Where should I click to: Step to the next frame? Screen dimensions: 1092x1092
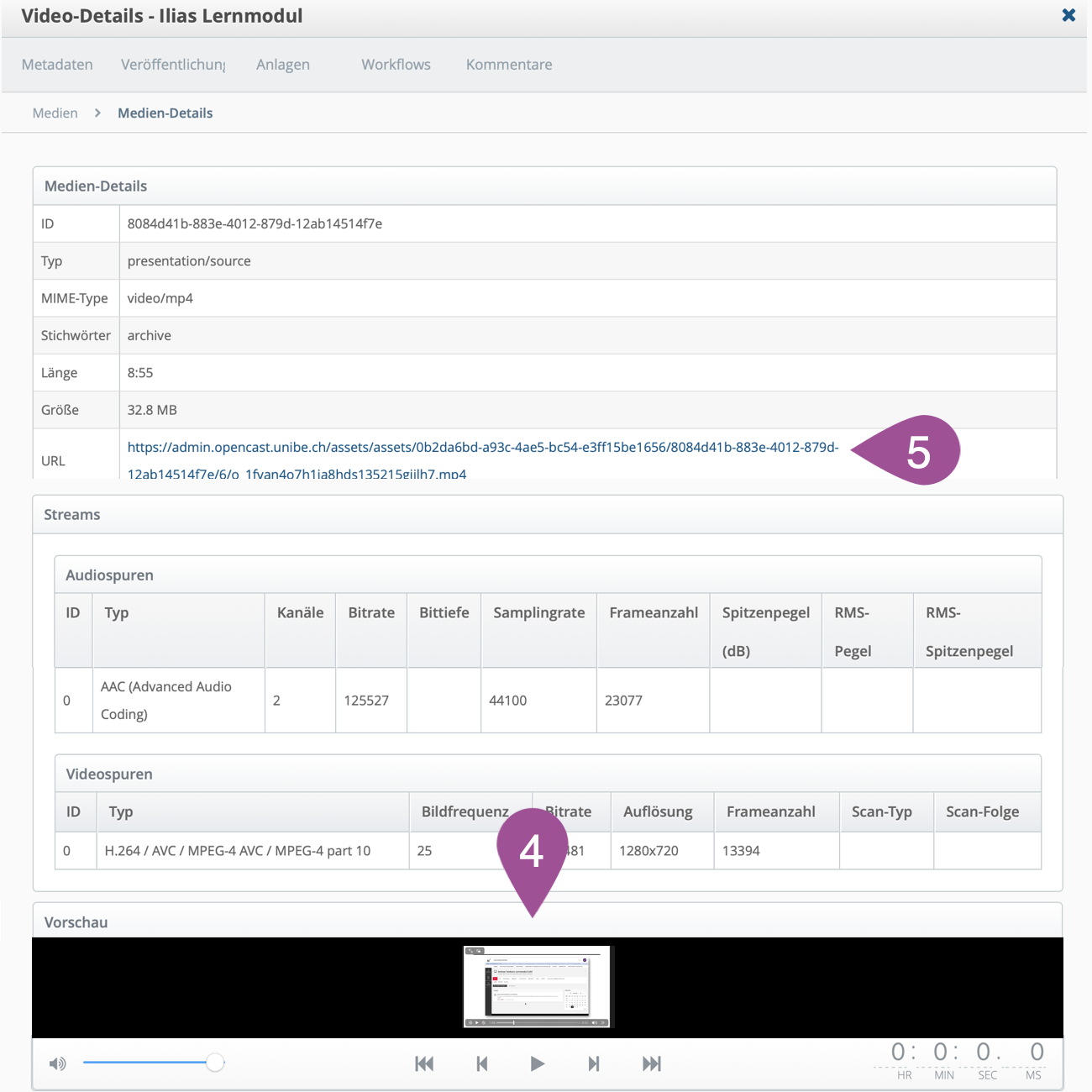594,1063
